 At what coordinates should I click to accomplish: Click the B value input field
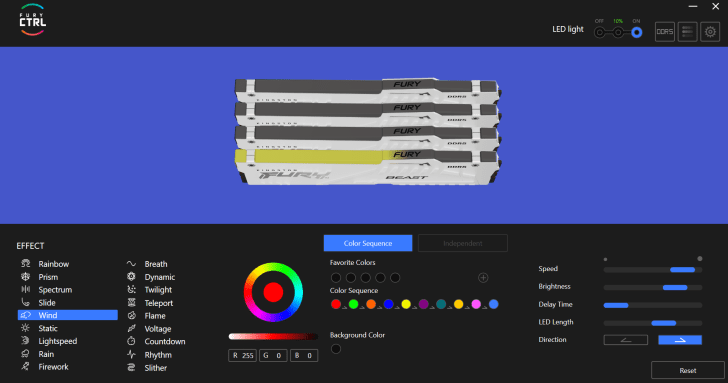[304, 355]
